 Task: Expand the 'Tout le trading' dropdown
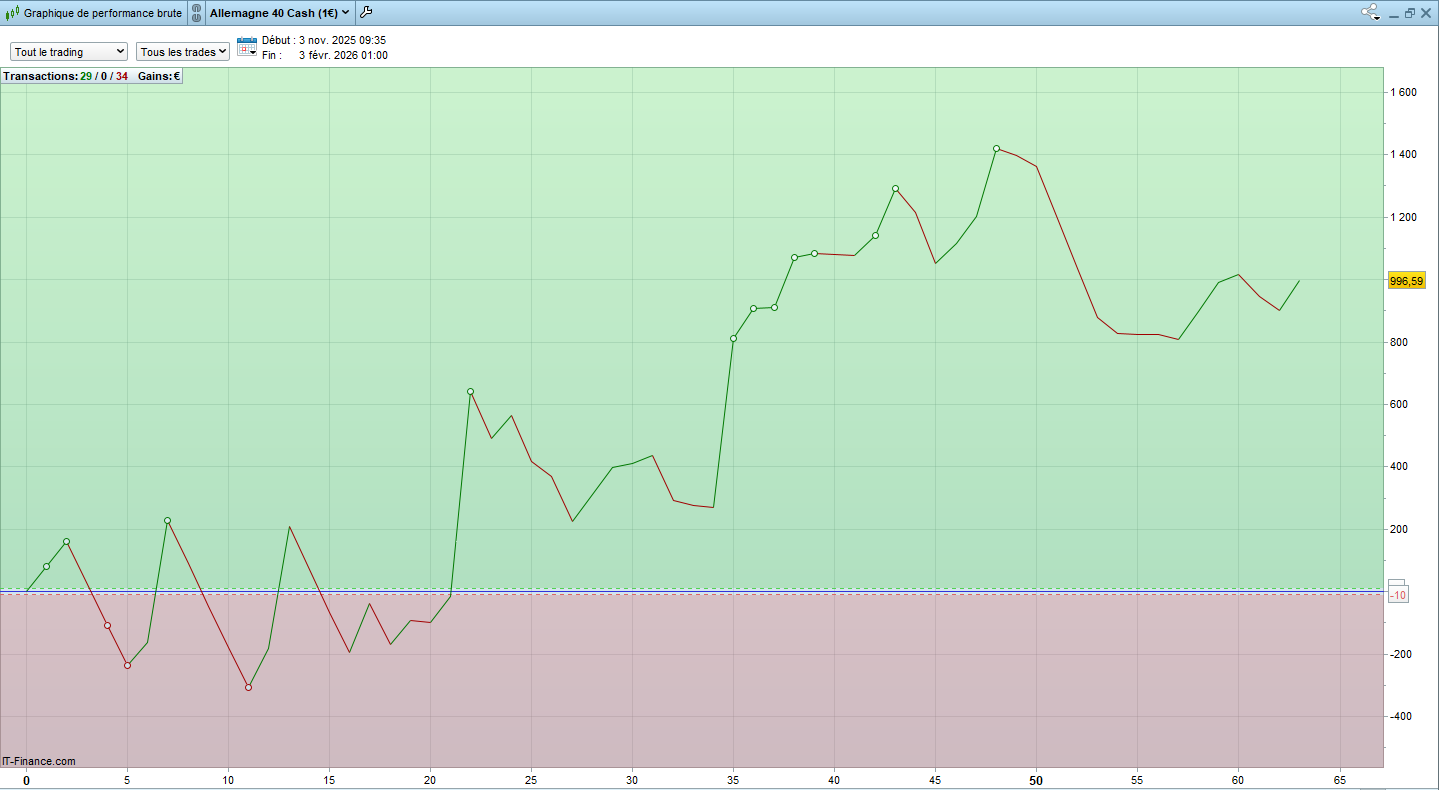(x=69, y=51)
